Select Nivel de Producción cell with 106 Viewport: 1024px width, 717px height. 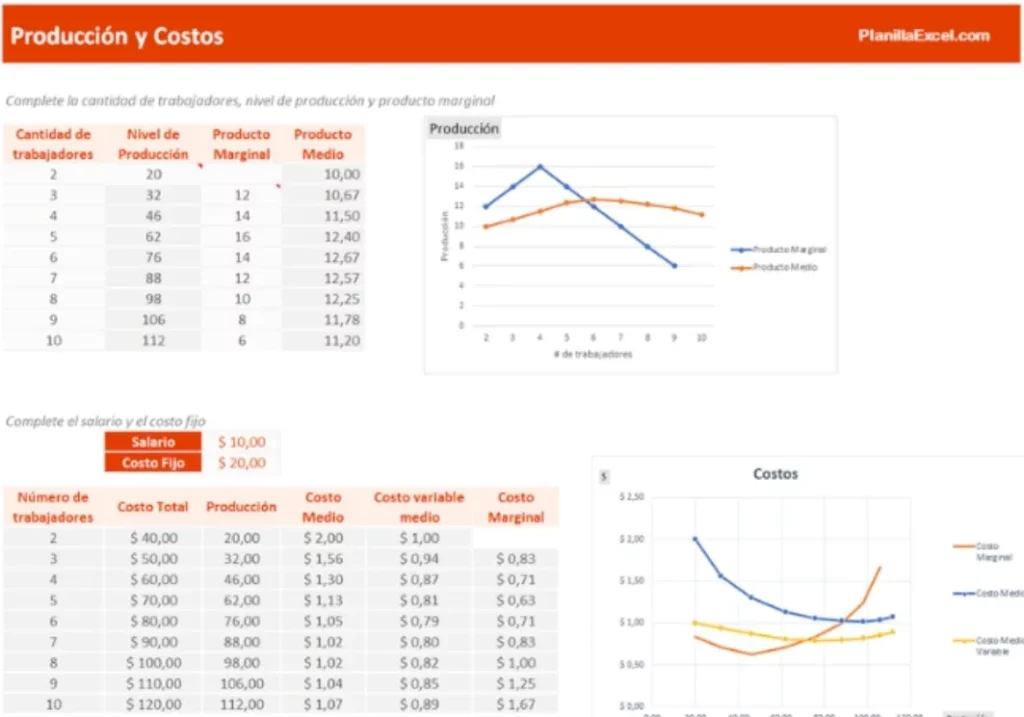tap(153, 320)
